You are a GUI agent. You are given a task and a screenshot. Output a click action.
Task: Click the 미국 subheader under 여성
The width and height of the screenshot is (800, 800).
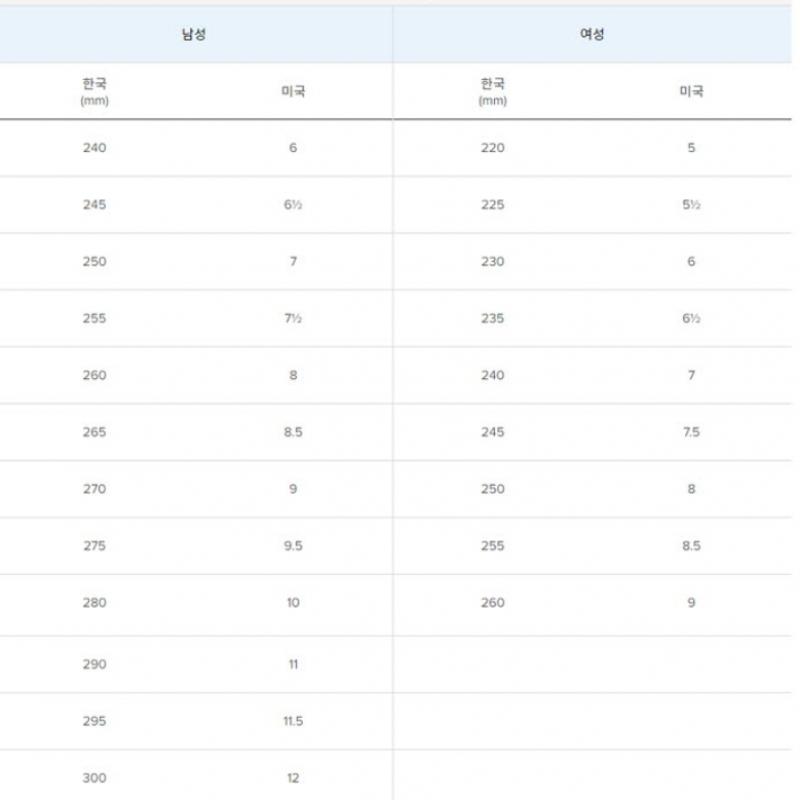point(691,91)
